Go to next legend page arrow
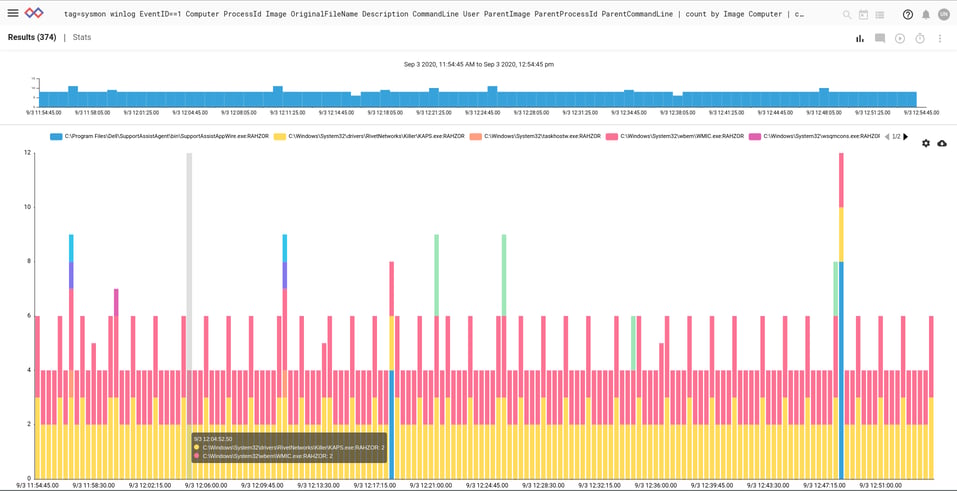Screen dimensions: 957x491 pyautogui.click(x=906, y=136)
